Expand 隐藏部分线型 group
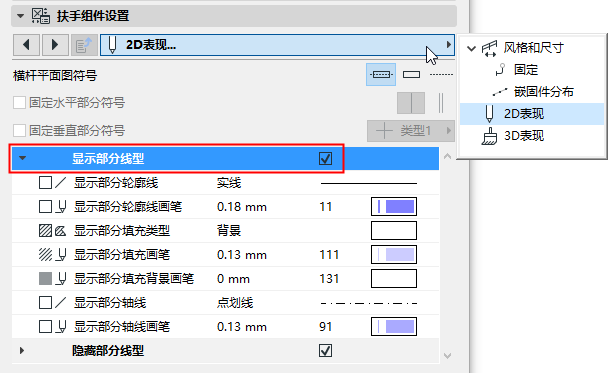This screenshot has height=373, width=608. [22, 351]
